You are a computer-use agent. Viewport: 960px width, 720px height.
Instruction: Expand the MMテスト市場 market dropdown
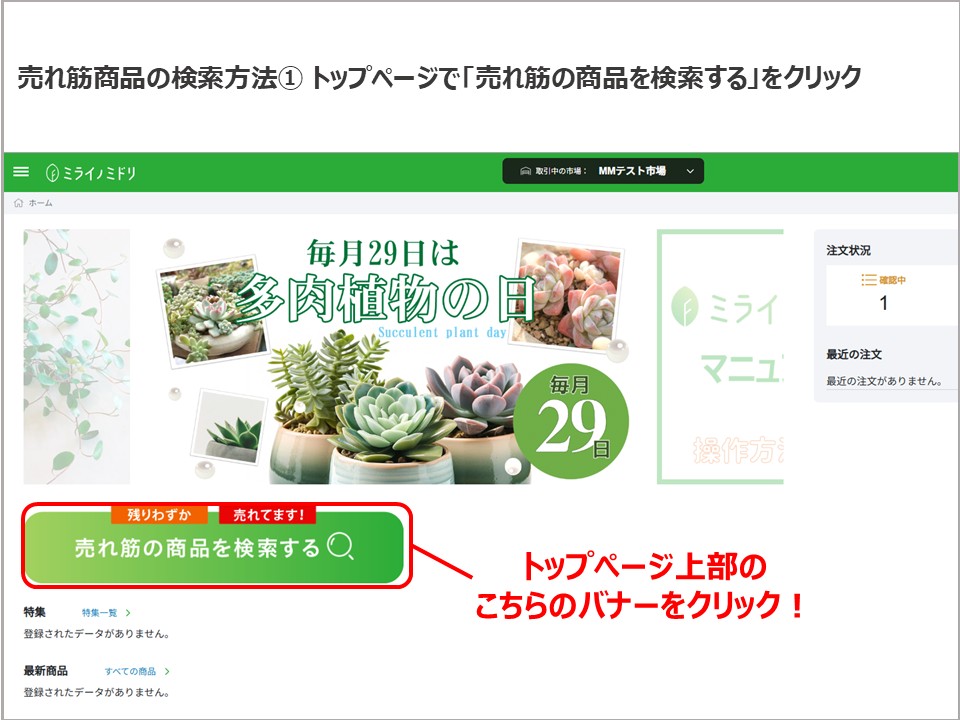603,171
